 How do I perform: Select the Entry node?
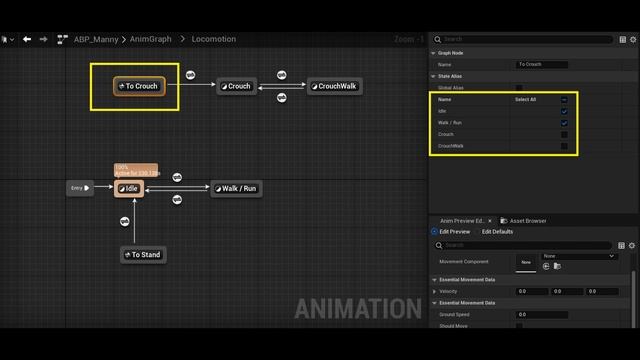pyautogui.click(x=80, y=188)
